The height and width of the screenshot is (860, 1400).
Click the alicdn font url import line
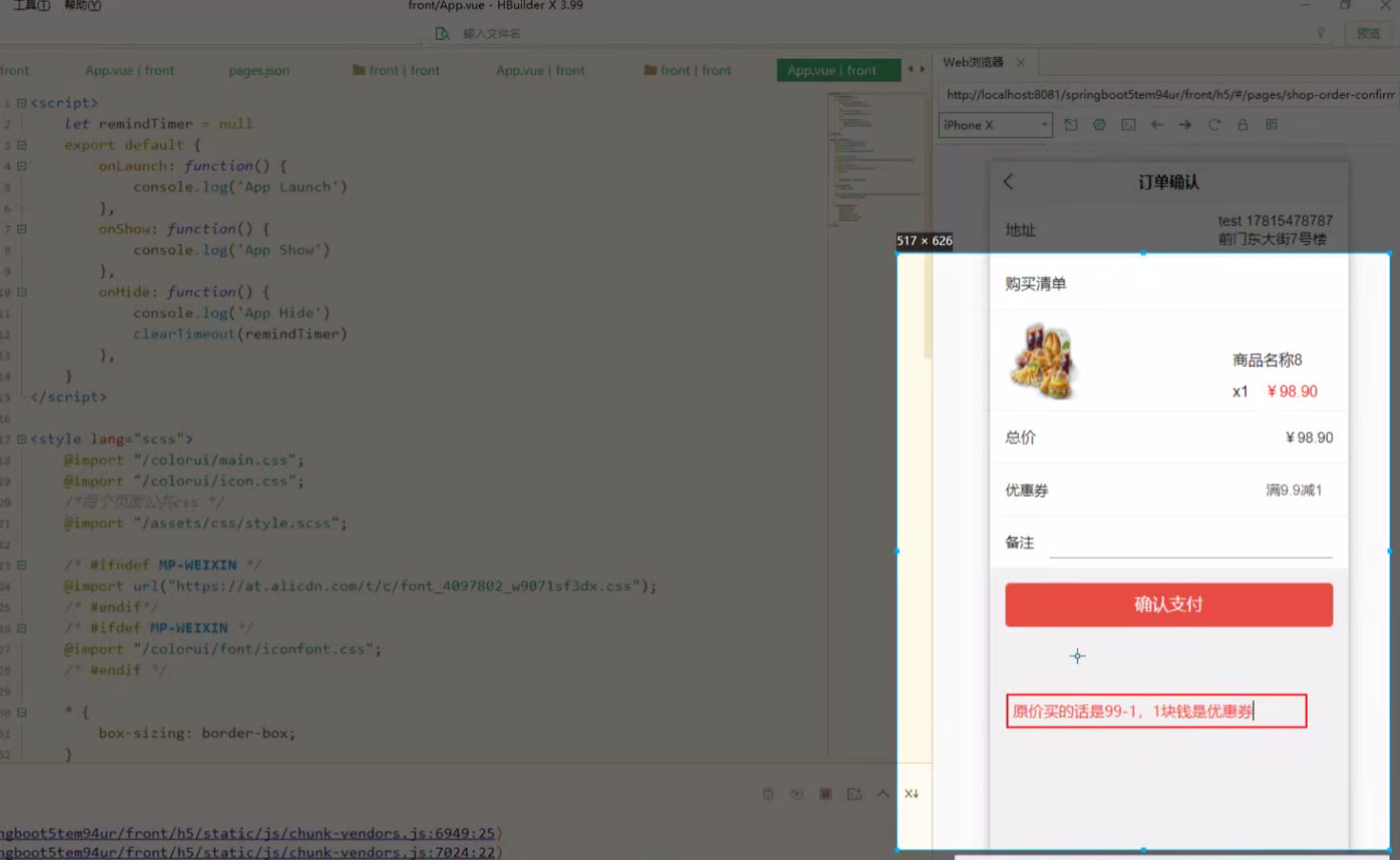[x=360, y=586]
